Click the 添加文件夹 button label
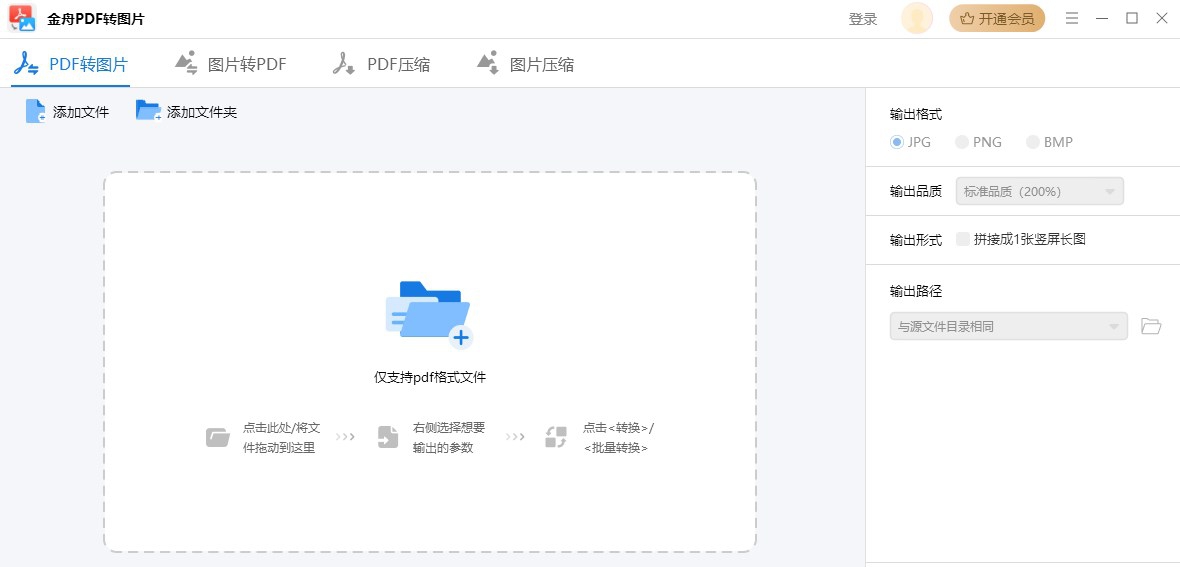The height and width of the screenshot is (567, 1180). click(x=202, y=112)
